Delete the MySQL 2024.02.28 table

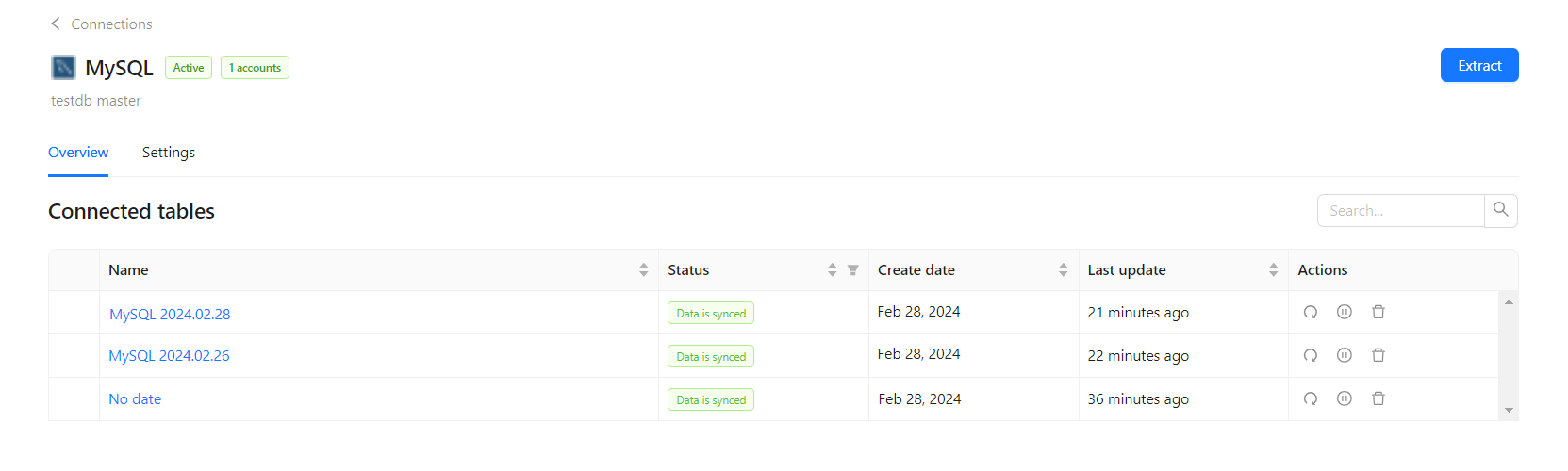[1378, 312]
